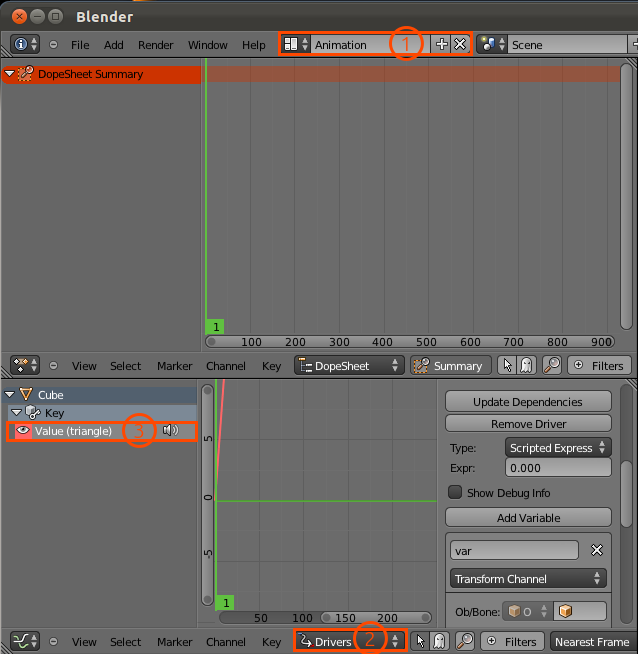
Task: Open the Transform Channel variable type dropdown
Action: tap(528, 579)
